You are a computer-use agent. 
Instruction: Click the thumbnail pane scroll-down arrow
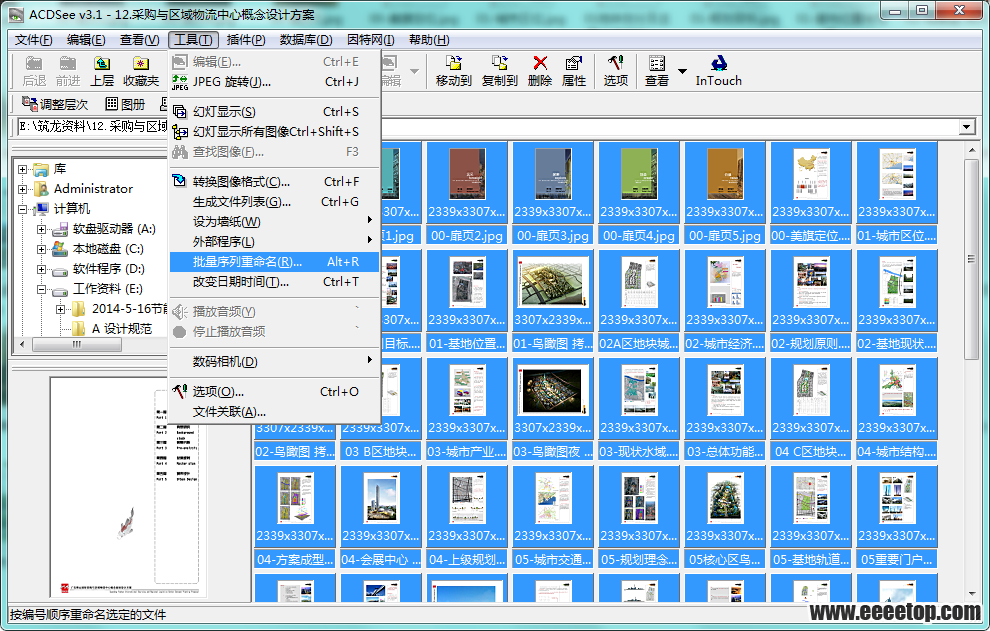(x=972, y=594)
